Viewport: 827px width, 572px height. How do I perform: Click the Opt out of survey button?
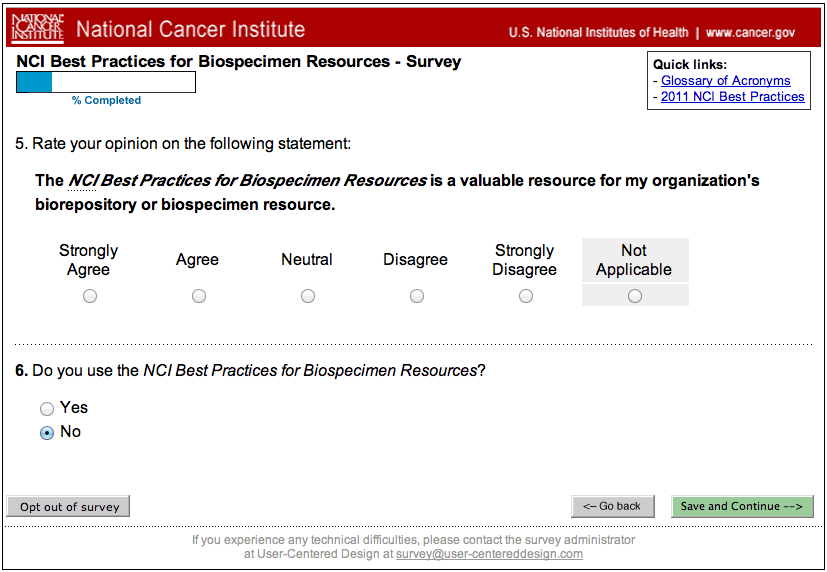click(x=68, y=507)
